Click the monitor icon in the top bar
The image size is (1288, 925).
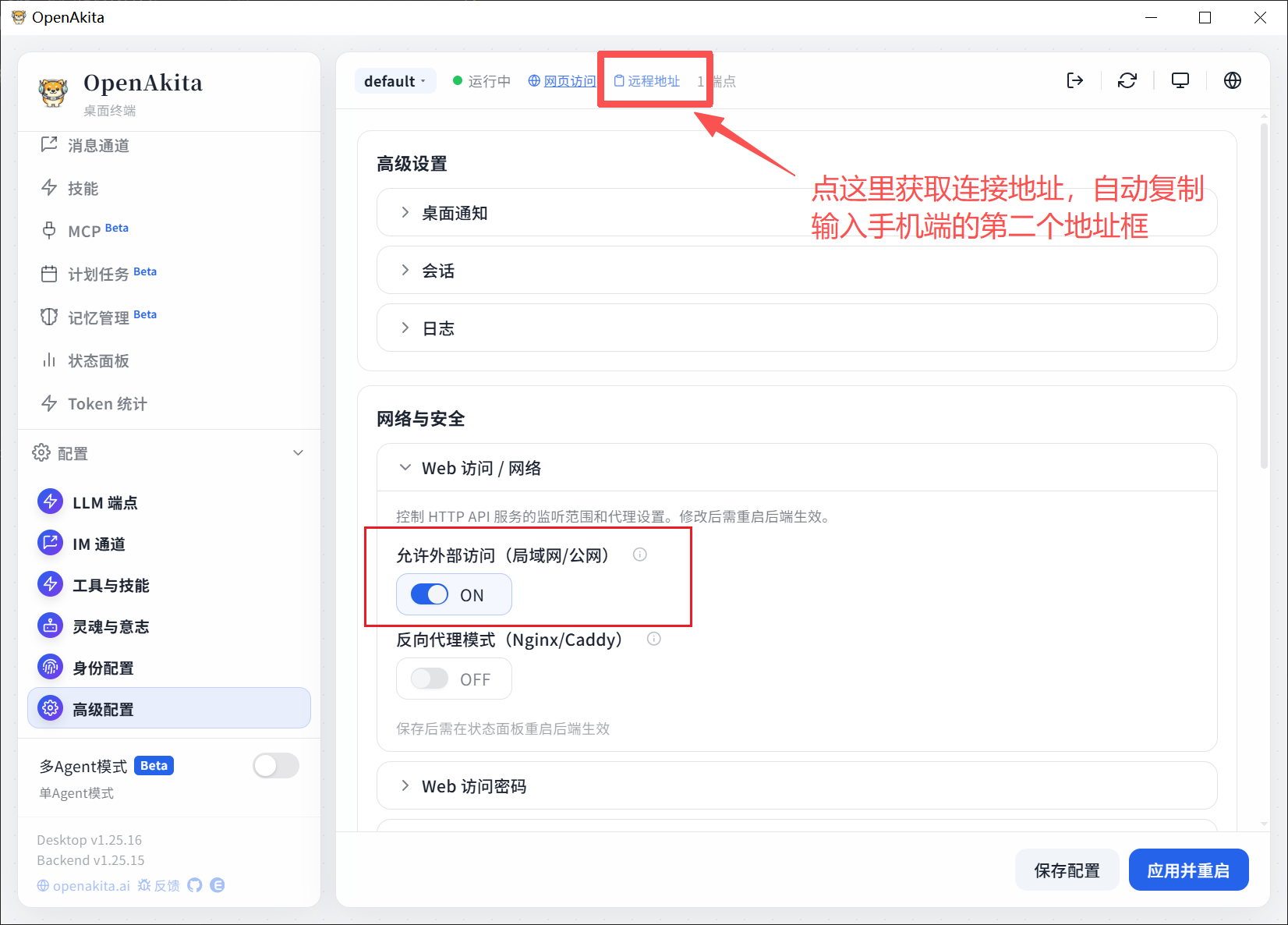[1180, 80]
